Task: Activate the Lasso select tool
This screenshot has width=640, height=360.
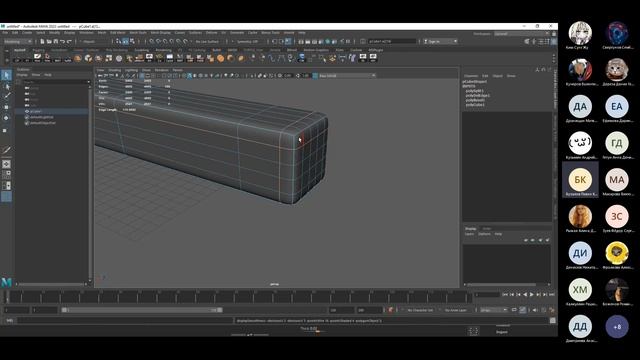Action: (7, 87)
